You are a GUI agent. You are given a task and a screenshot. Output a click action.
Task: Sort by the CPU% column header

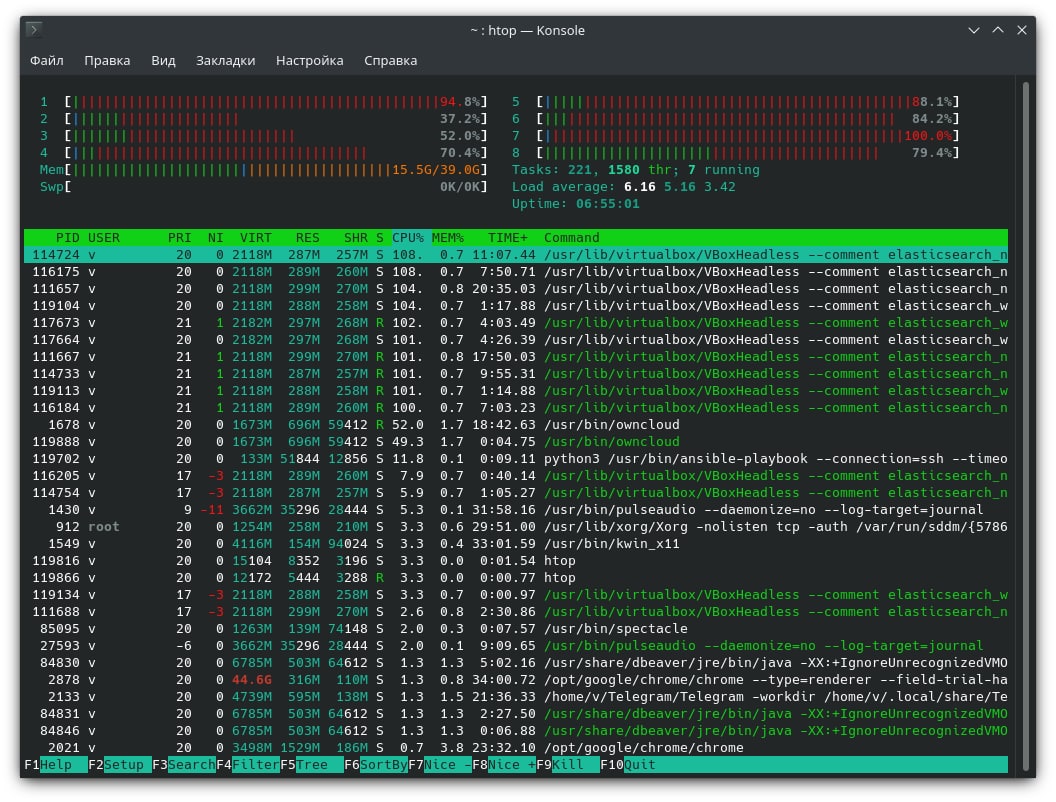pos(408,238)
